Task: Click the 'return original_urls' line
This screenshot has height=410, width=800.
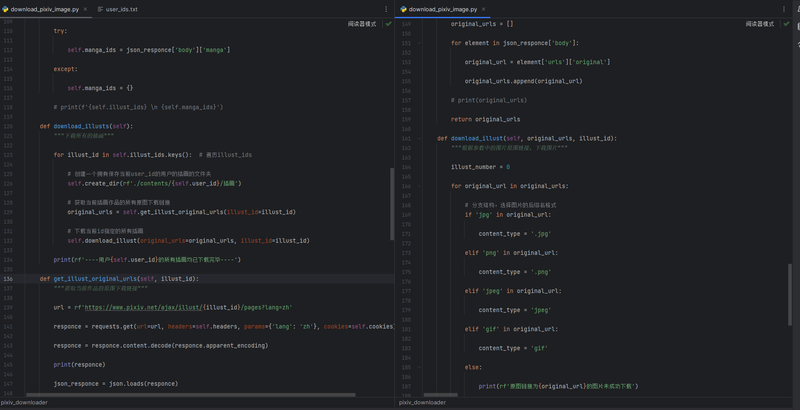Action: (x=486, y=119)
